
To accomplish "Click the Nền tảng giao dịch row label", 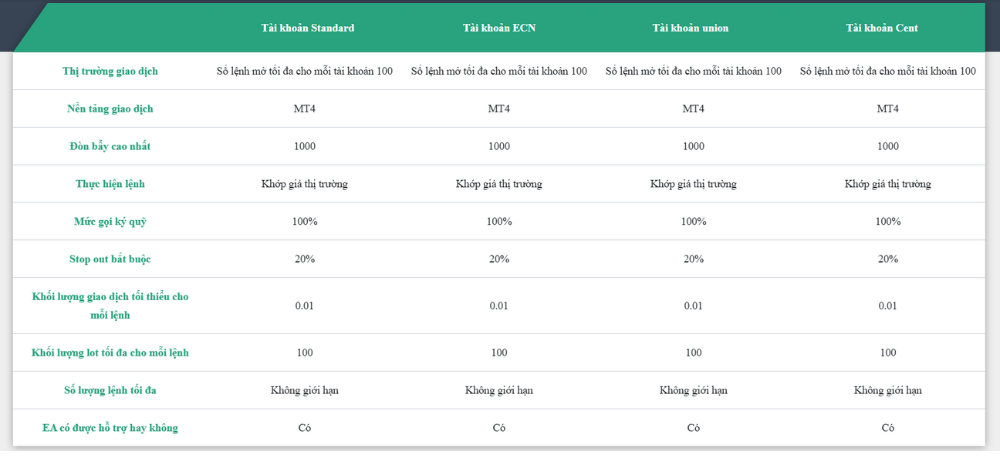I will pos(110,108).
